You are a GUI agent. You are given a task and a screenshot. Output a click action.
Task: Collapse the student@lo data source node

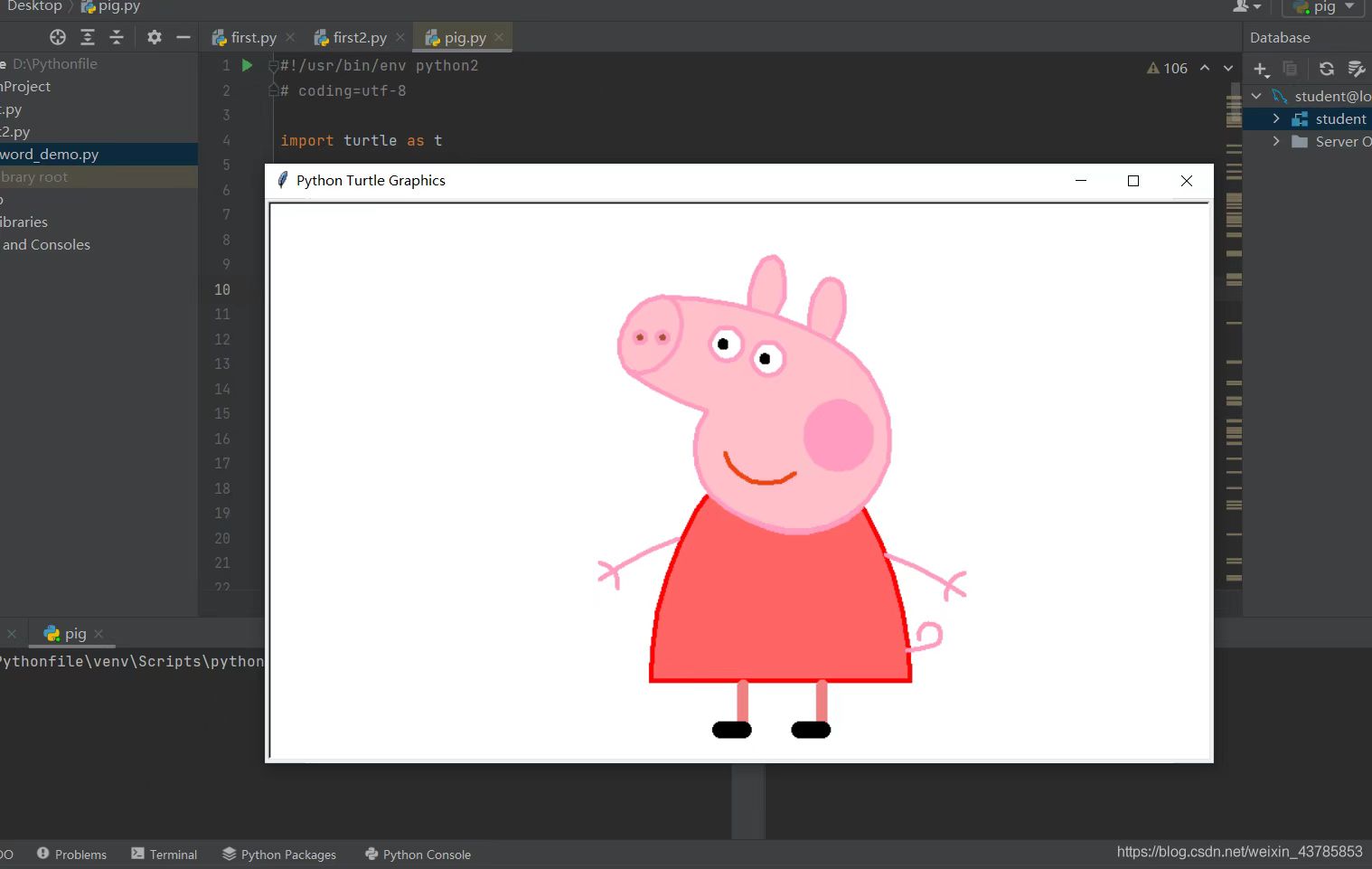(1256, 96)
